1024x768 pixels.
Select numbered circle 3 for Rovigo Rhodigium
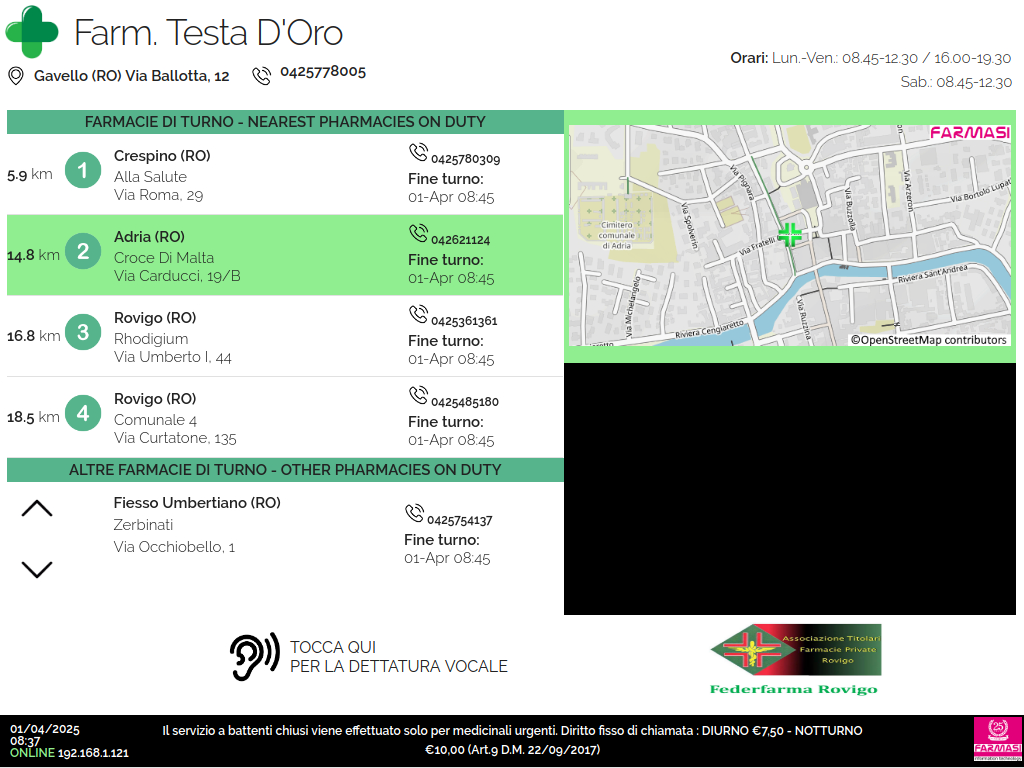click(x=83, y=333)
